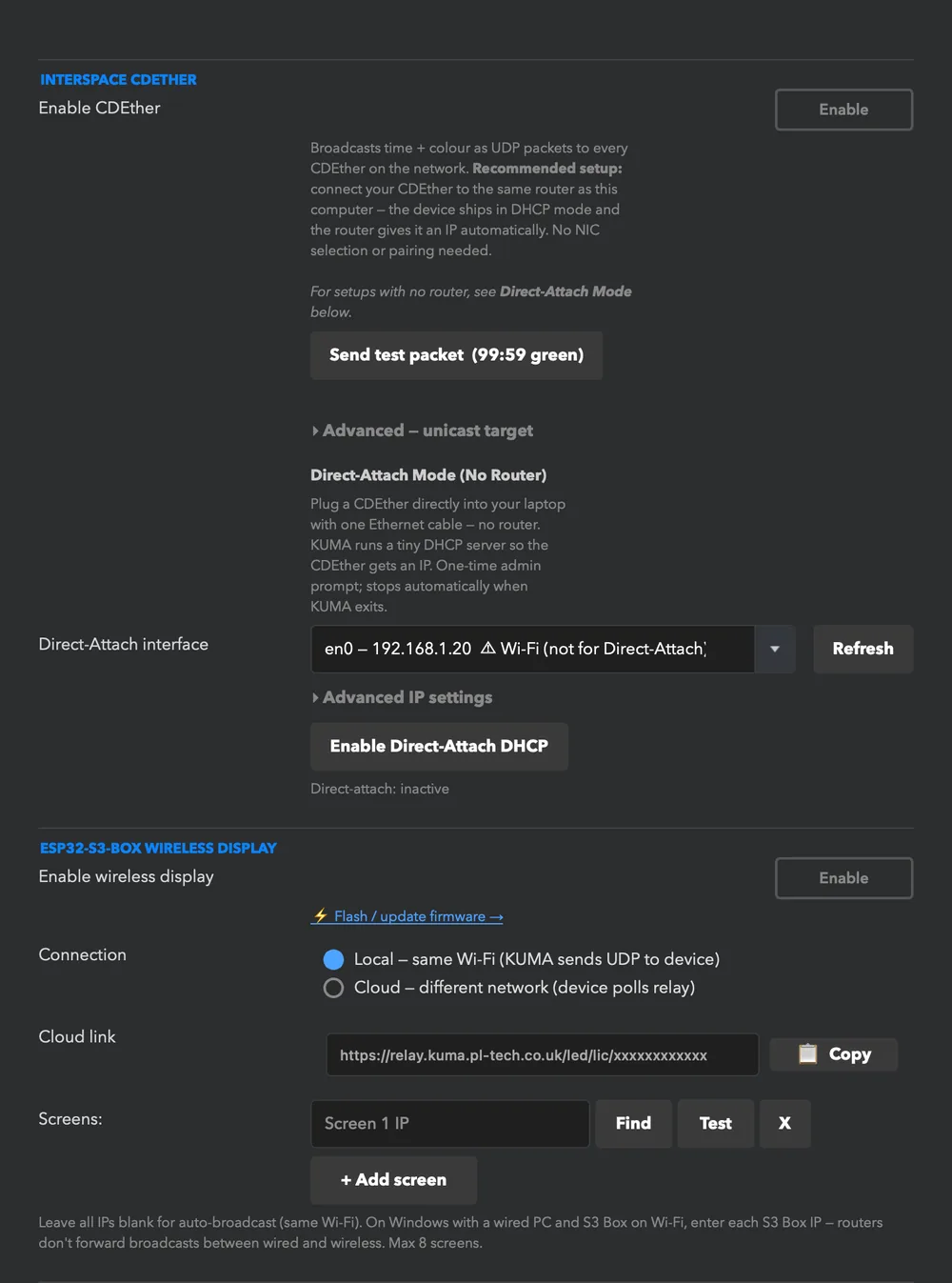Screen dimensions: 952x1283
Task: Select Cloud different network connection option
Action: pyautogui.click(x=333, y=988)
